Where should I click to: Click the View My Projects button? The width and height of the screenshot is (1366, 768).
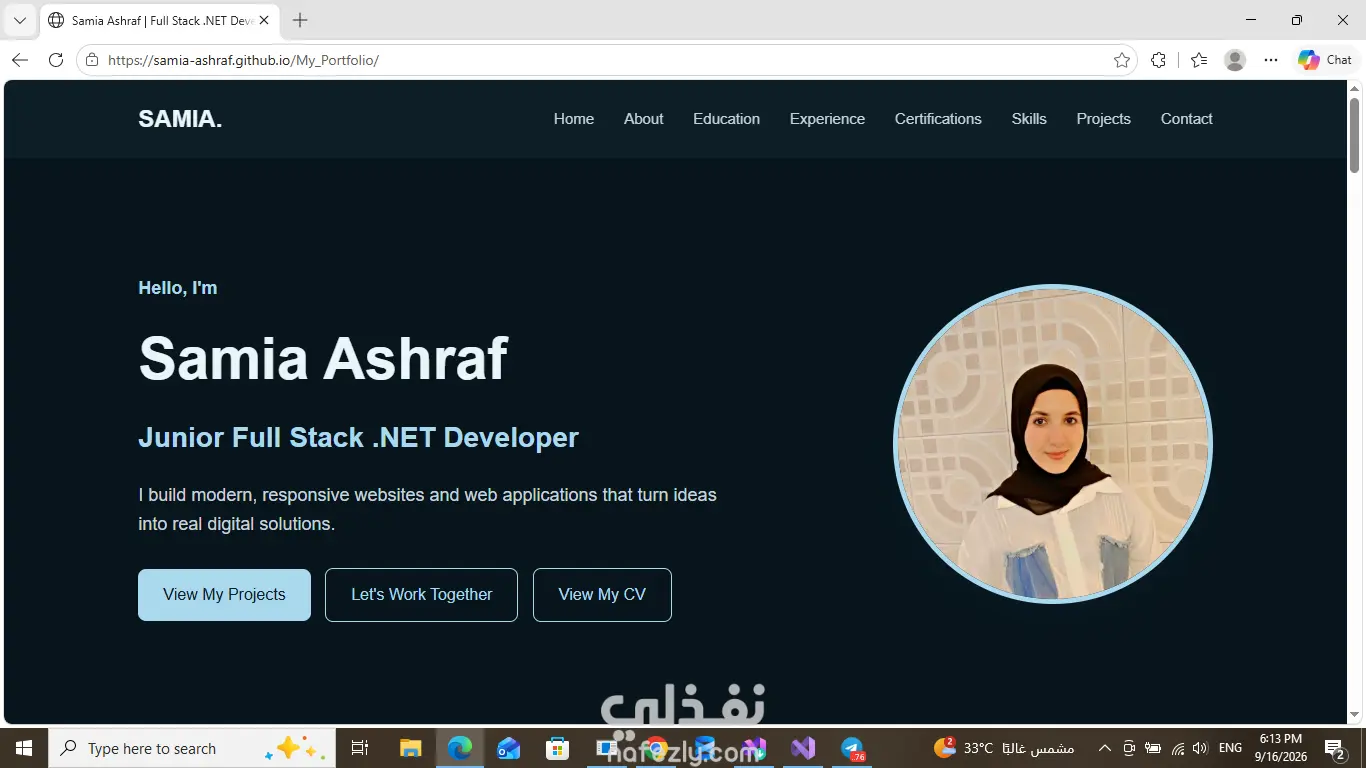pos(224,595)
